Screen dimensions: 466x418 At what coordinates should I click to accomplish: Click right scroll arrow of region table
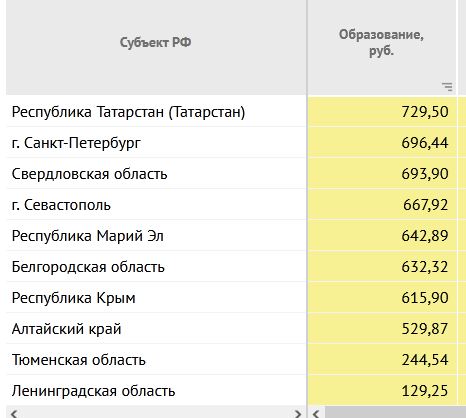(x=298, y=414)
